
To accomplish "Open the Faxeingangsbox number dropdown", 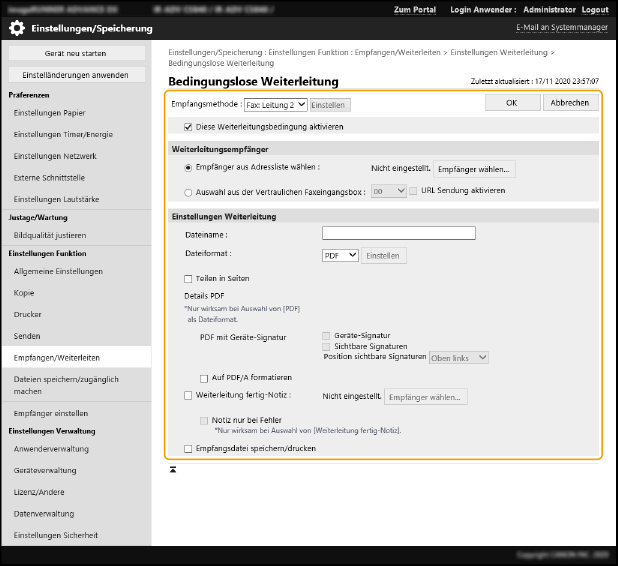I will [388, 190].
